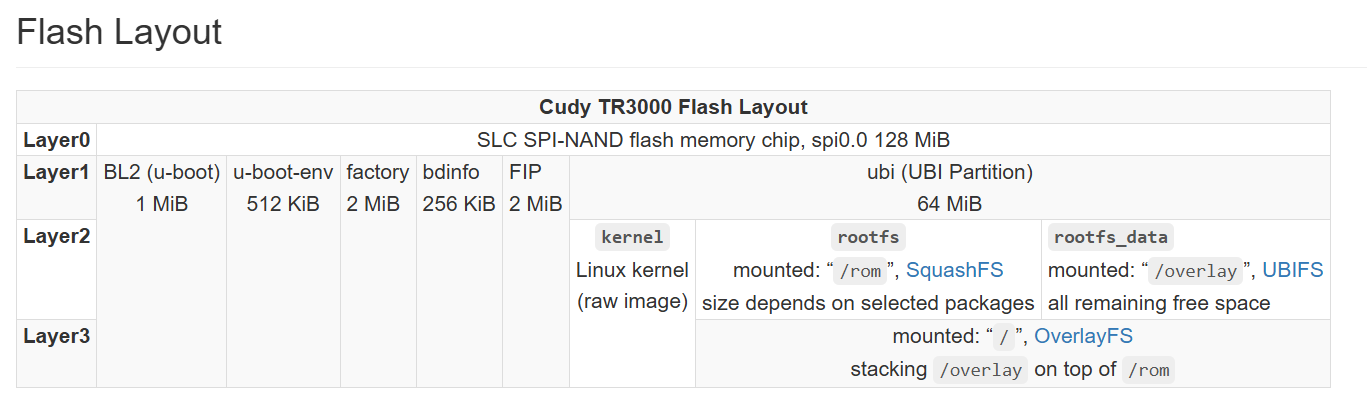Image resolution: width=1367 pixels, height=415 pixels.
Task: Click the rootfs_data code label
Action: (x=1111, y=238)
